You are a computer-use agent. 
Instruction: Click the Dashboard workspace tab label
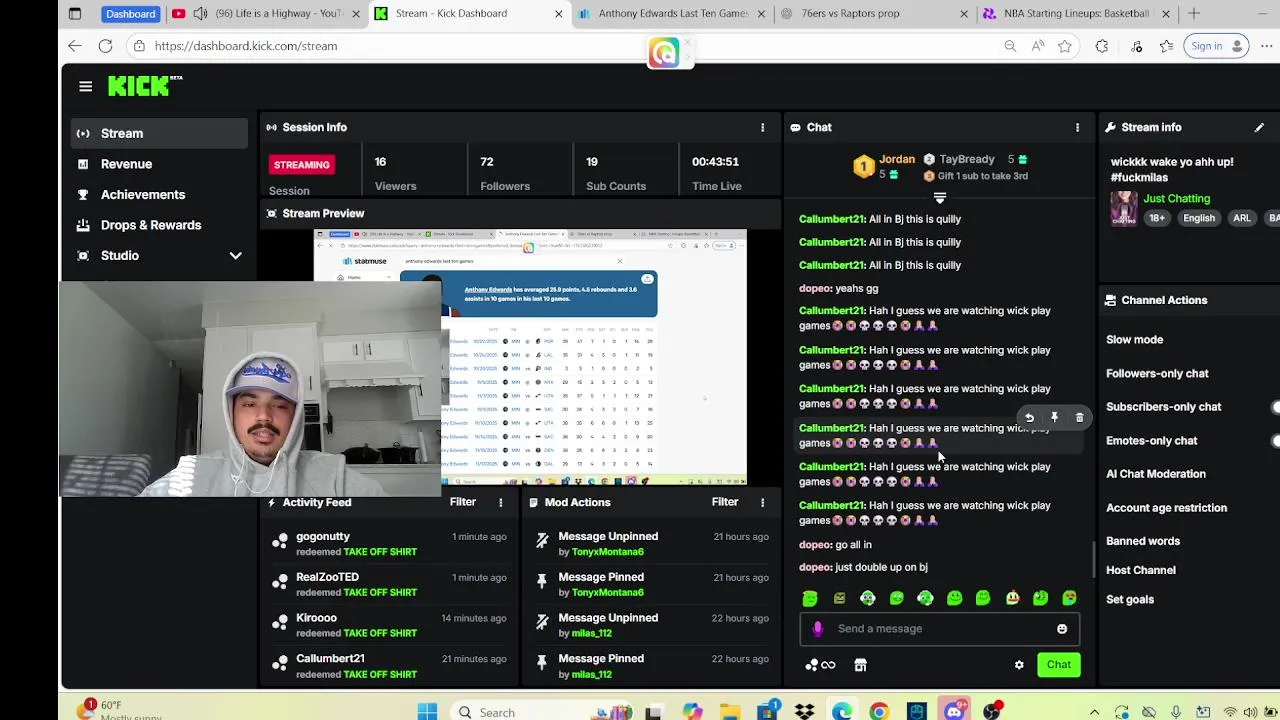point(130,14)
